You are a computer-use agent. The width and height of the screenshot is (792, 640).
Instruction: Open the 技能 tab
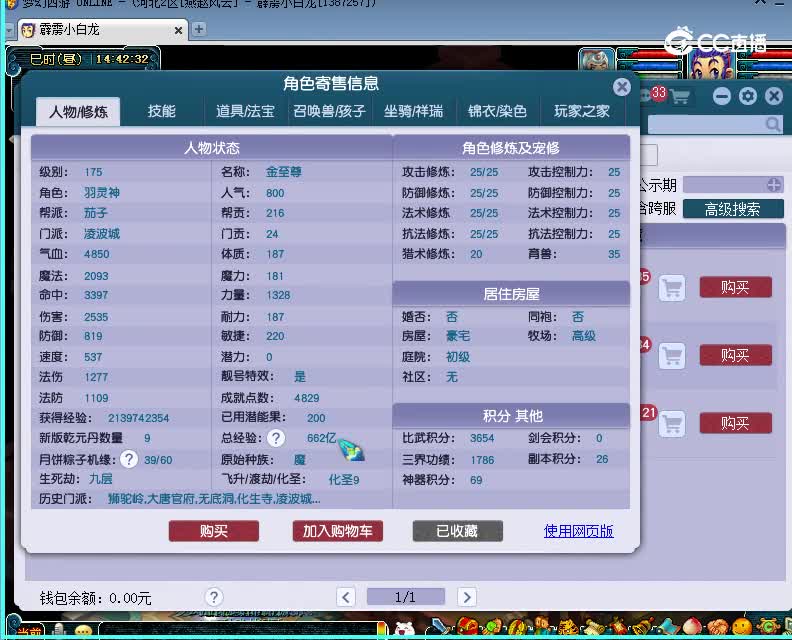(x=162, y=112)
